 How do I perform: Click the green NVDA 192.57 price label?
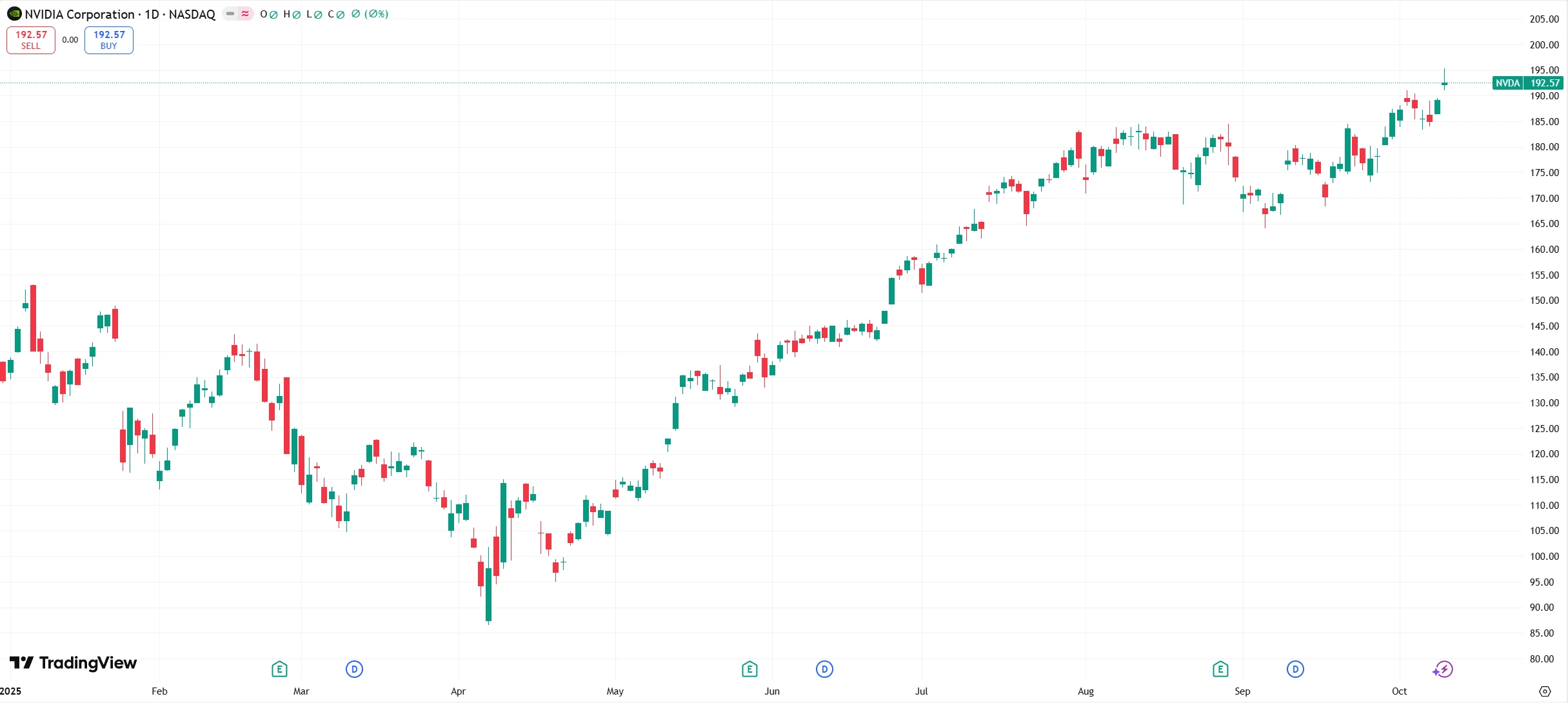point(1527,83)
